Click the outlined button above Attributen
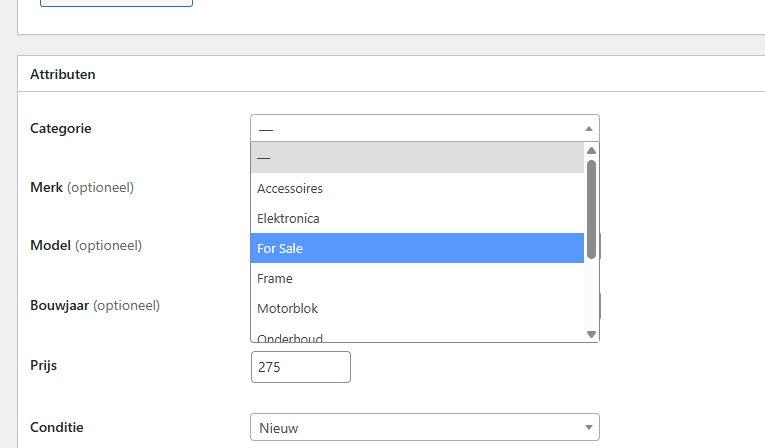Screen dimensions: 765x448 [116, 3]
